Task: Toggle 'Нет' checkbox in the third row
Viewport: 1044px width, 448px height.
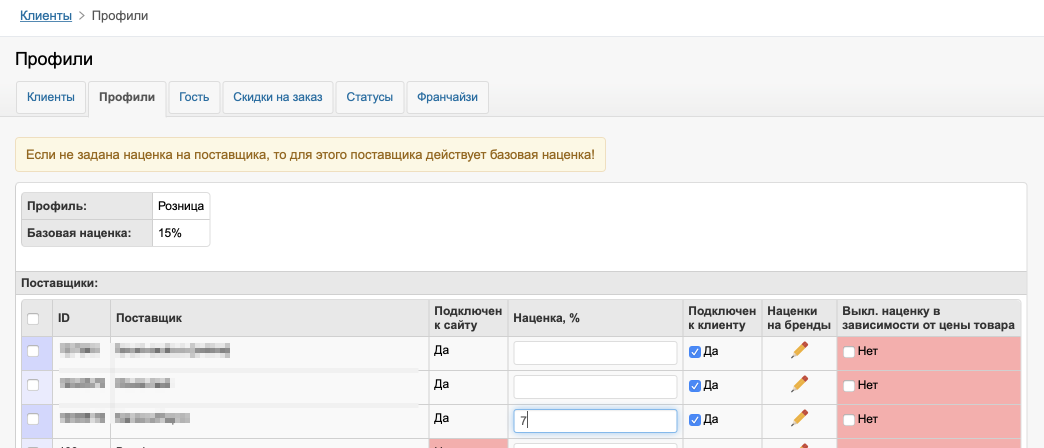Action: click(x=849, y=418)
